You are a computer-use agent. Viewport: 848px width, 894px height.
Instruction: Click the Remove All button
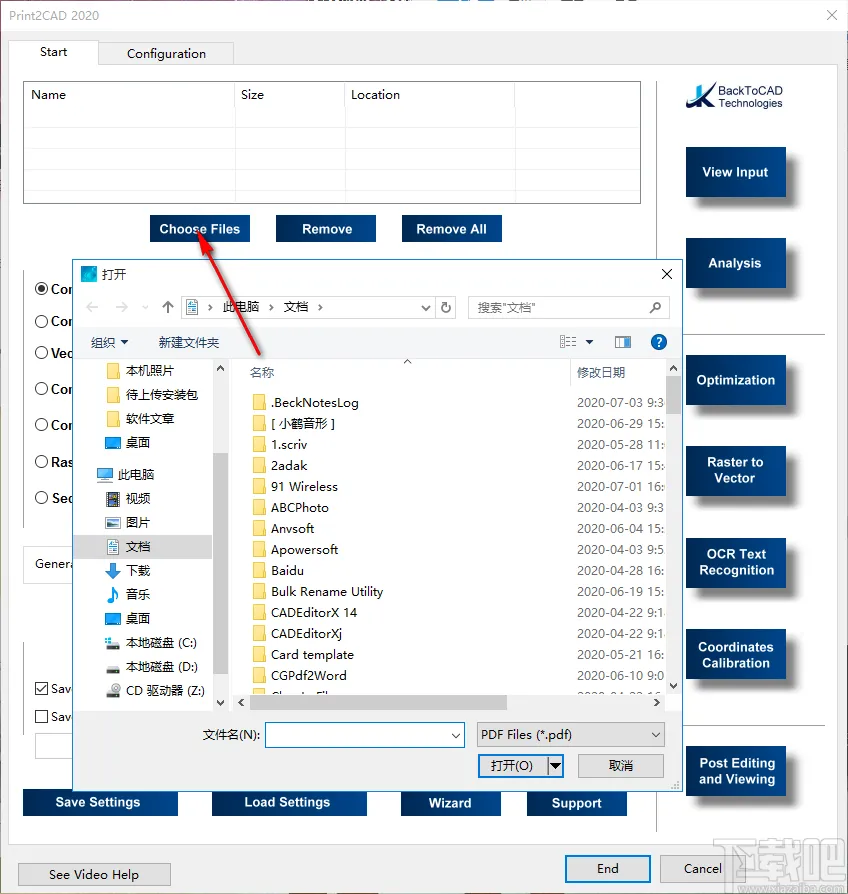[x=452, y=229]
